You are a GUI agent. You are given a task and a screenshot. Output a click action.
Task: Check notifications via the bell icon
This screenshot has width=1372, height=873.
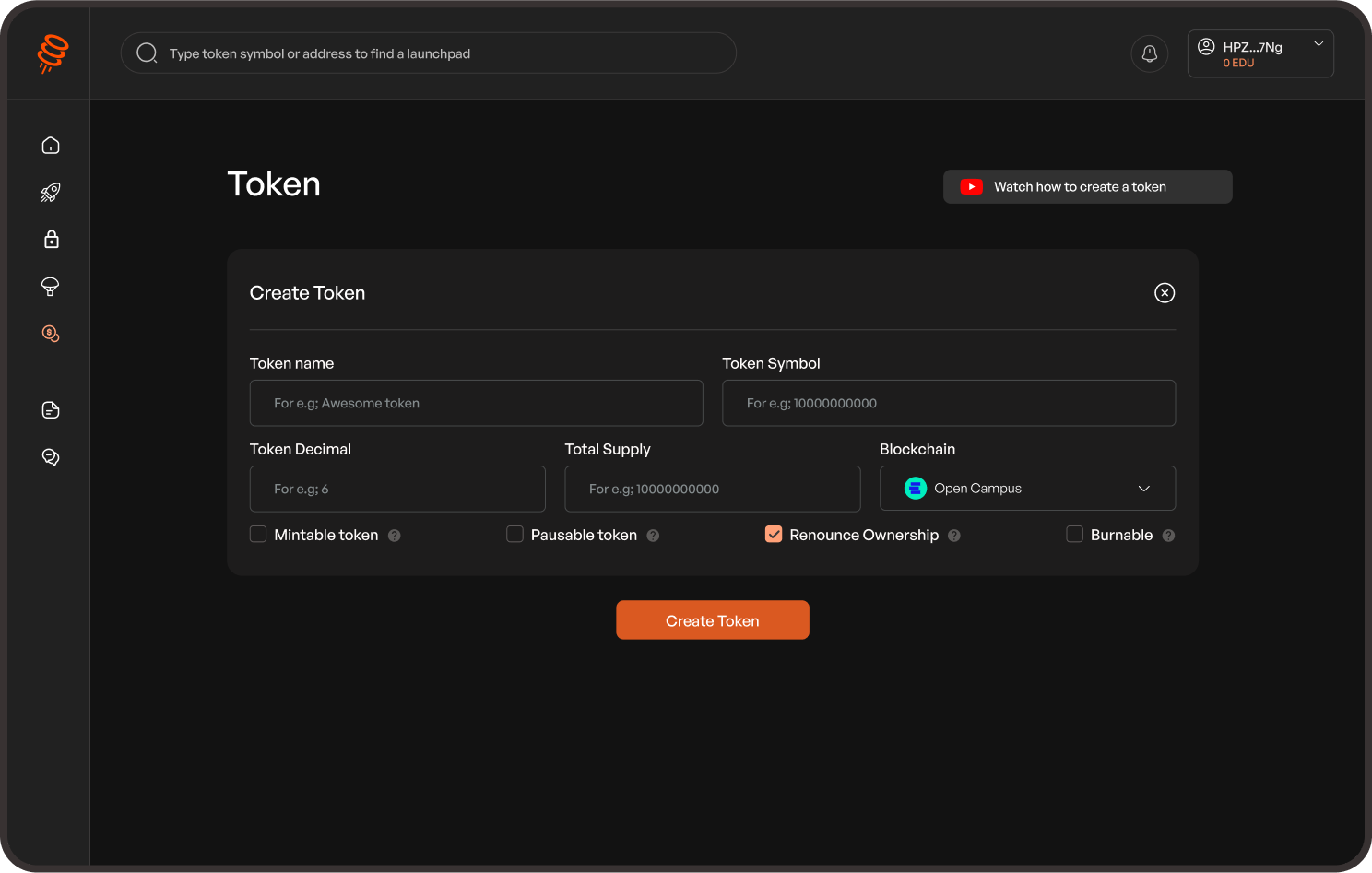(x=1149, y=53)
